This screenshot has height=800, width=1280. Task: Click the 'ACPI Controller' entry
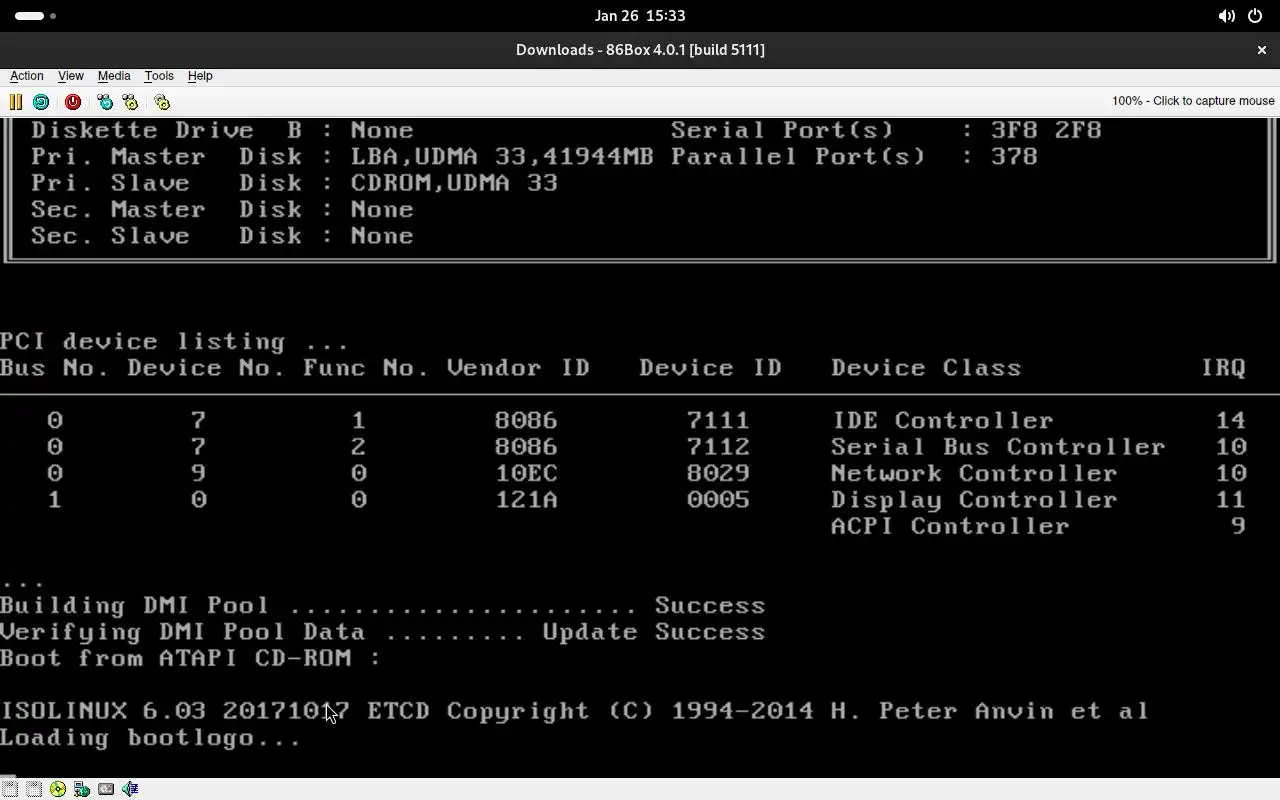pos(950,526)
